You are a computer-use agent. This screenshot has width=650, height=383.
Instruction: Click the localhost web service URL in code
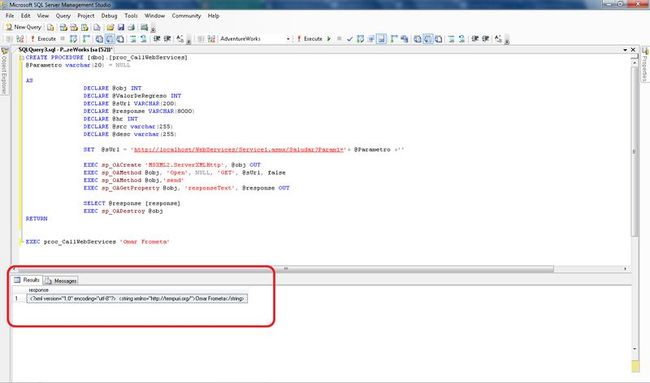pos(239,150)
